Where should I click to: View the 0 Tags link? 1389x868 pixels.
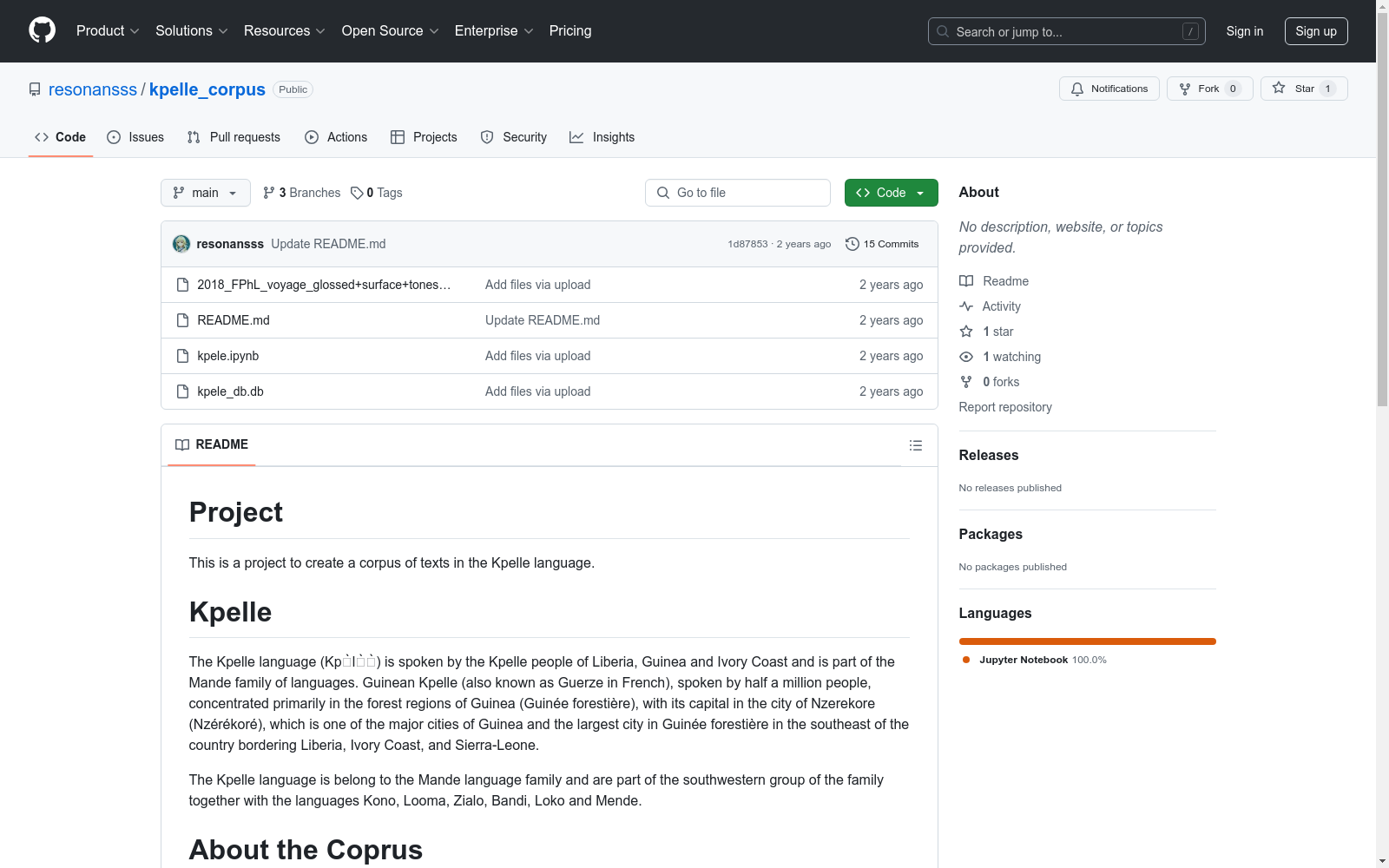pos(377,193)
